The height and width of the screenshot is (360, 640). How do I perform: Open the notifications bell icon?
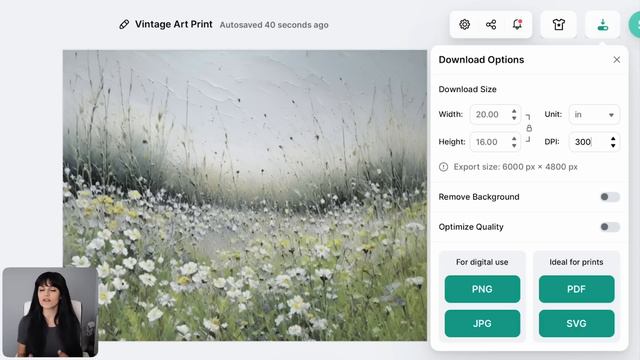click(518, 24)
